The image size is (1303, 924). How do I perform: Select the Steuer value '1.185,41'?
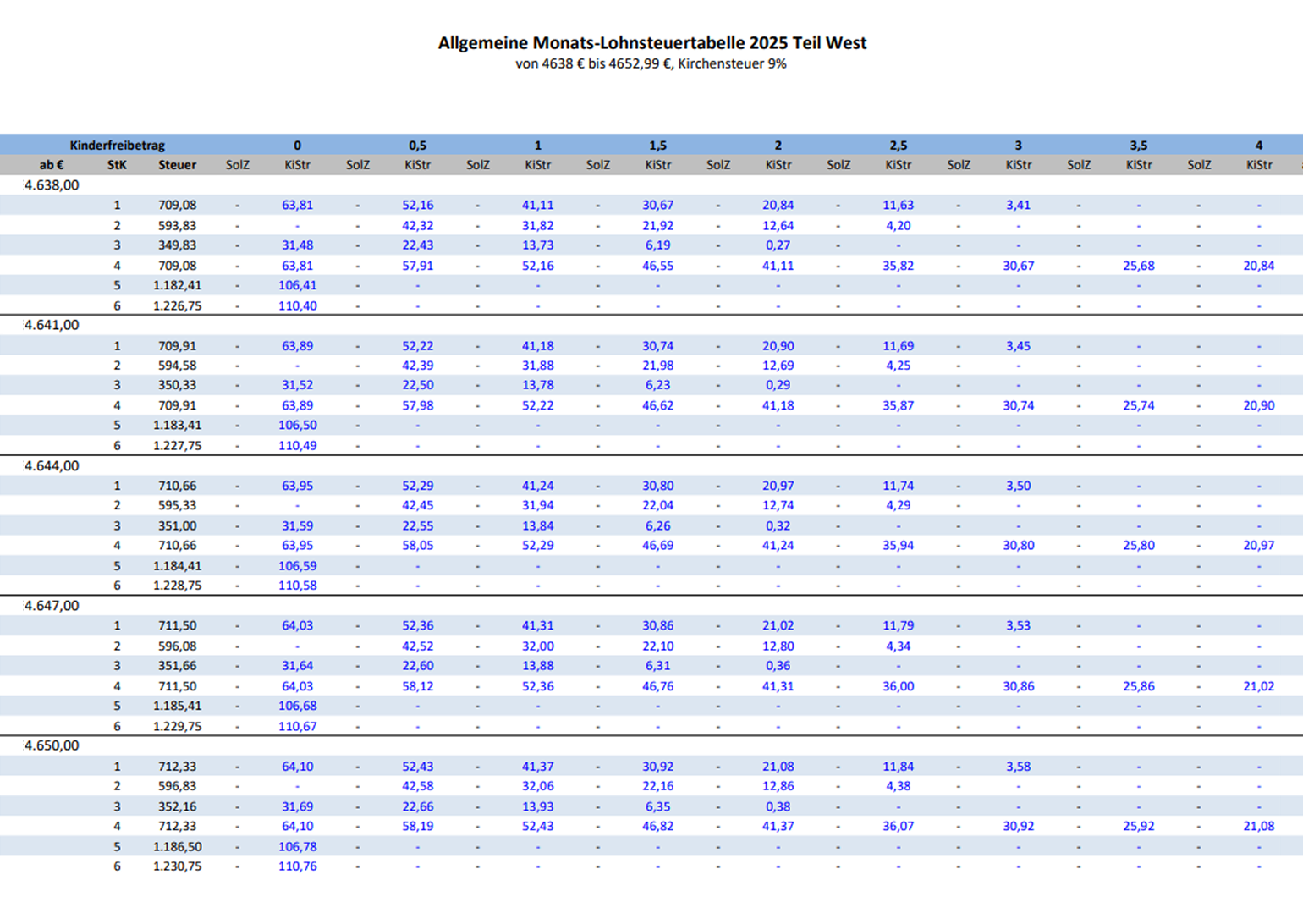[x=177, y=706]
